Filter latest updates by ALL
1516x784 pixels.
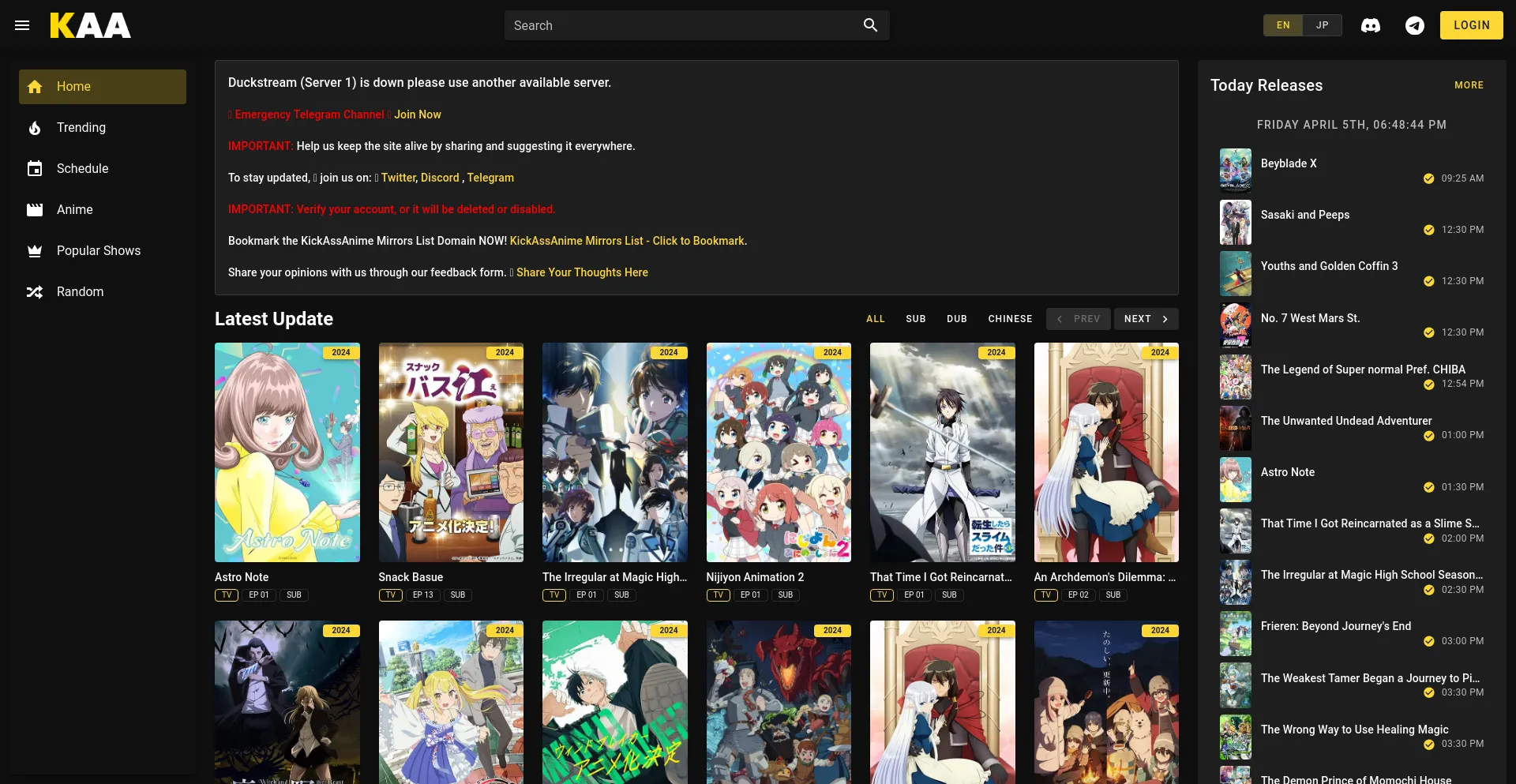[876, 319]
